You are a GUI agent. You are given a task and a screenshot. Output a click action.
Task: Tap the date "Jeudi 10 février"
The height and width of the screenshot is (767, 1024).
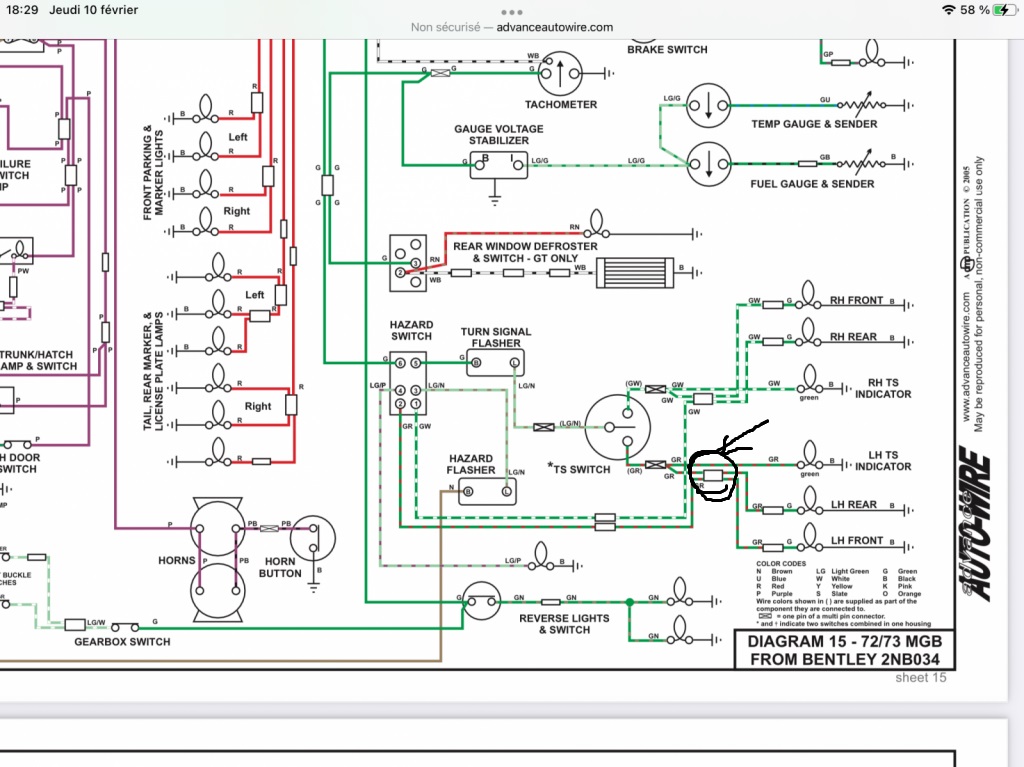click(x=93, y=10)
